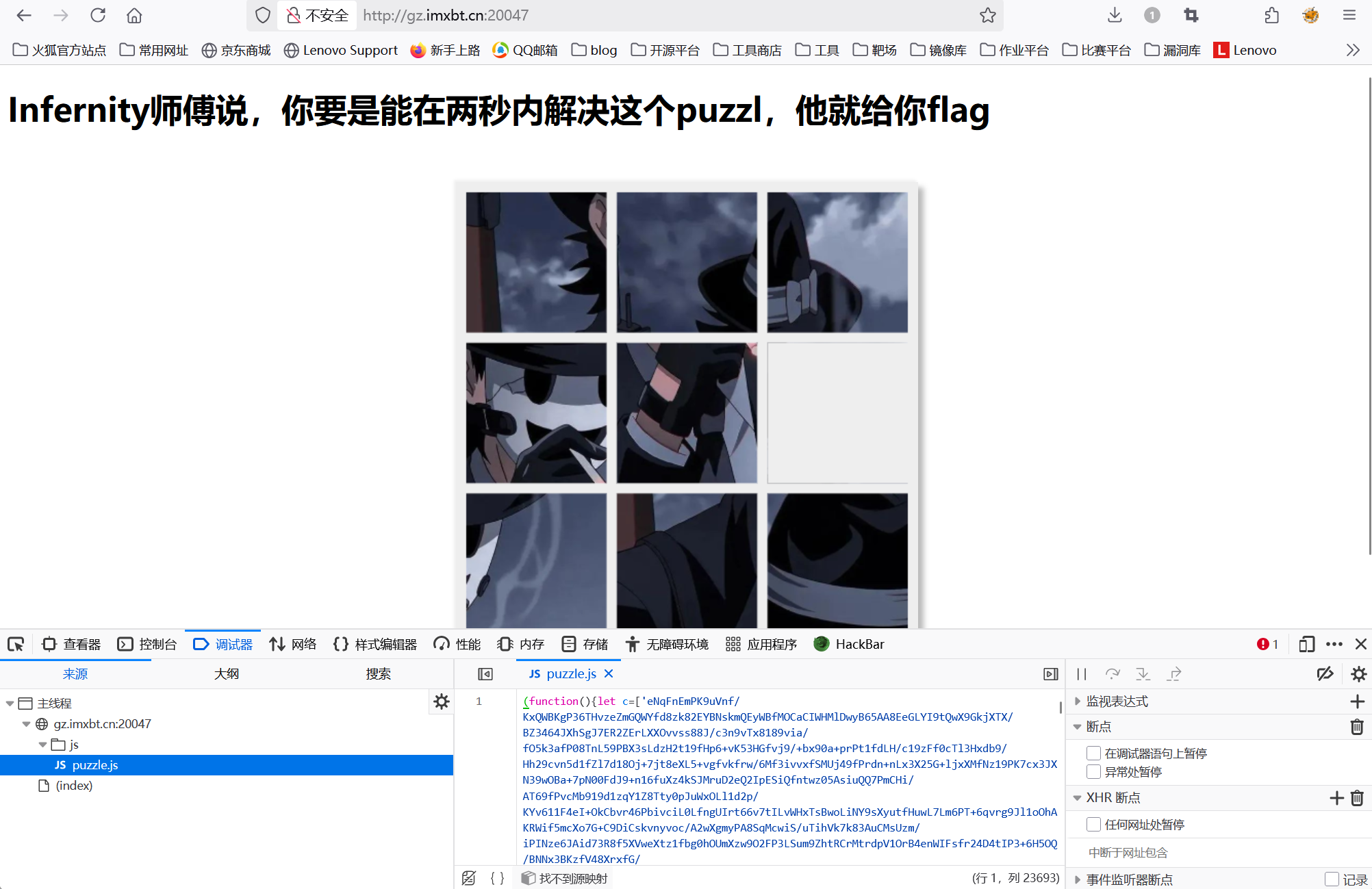Viewport: 1372px width, 889px height.
Task: Open the 靶场 bookmark folder
Action: click(x=874, y=50)
